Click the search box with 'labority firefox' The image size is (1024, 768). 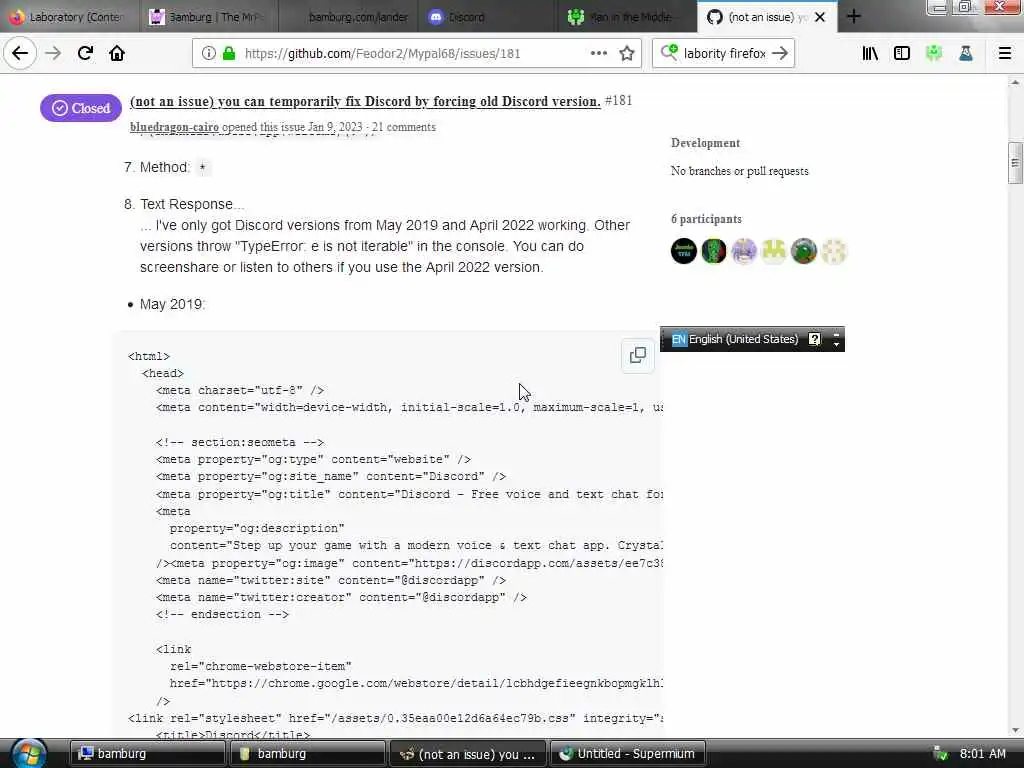pos(724,54)
